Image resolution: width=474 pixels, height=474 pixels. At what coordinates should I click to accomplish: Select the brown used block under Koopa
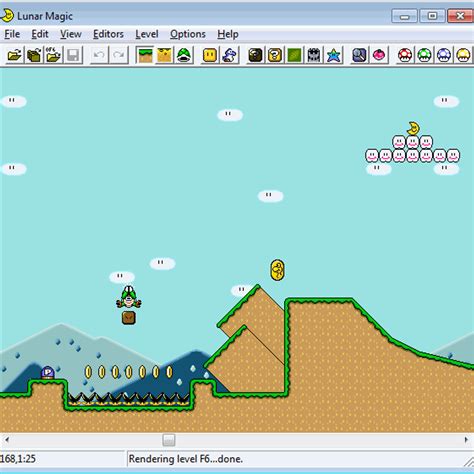click(x=129, y=318)
